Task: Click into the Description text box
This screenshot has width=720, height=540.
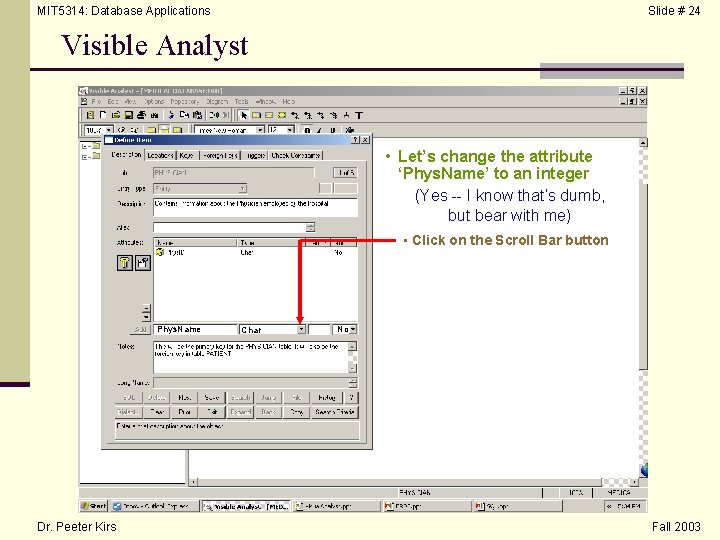Action: (255, 207)
